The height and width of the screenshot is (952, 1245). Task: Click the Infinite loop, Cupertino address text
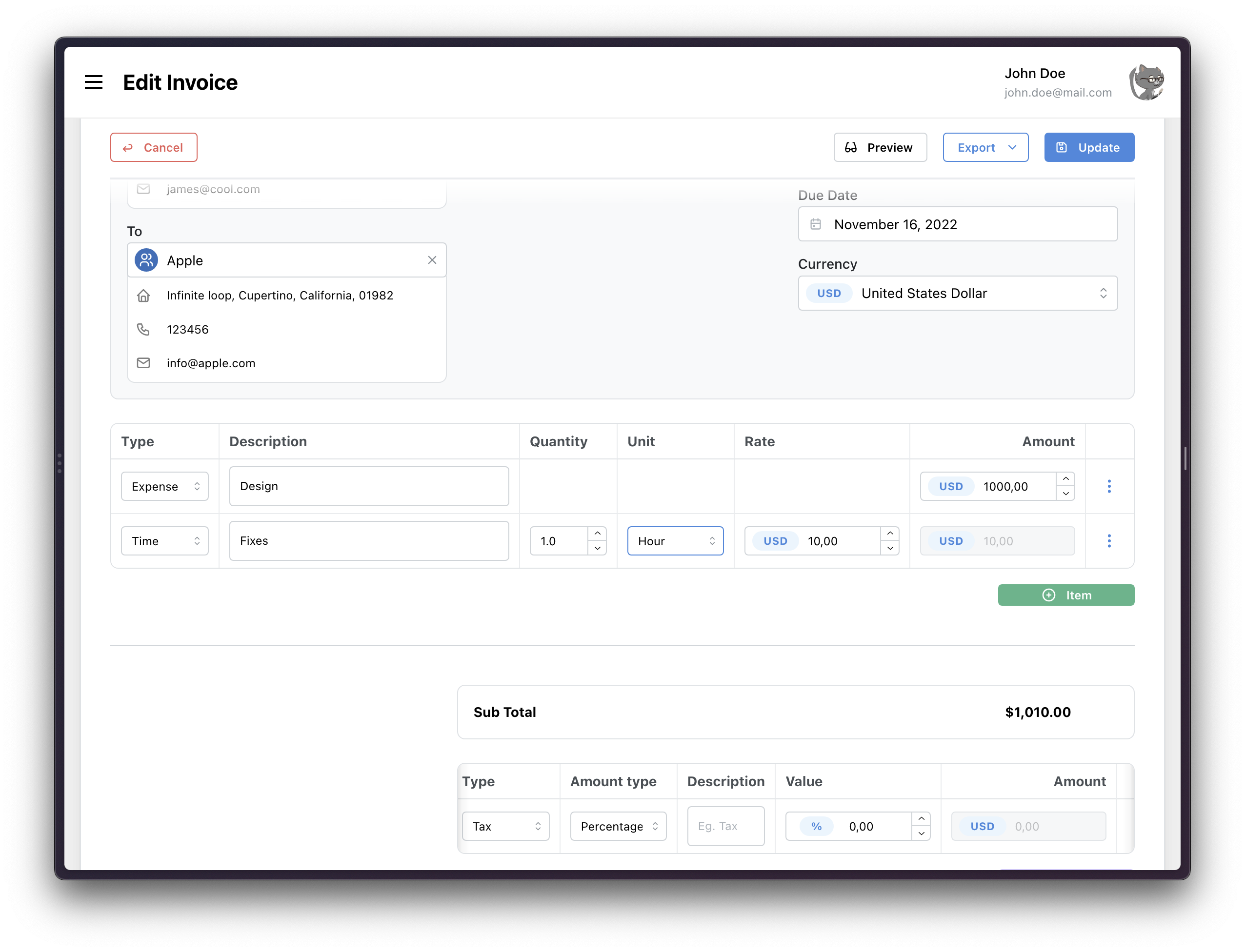tap(280, 295)
